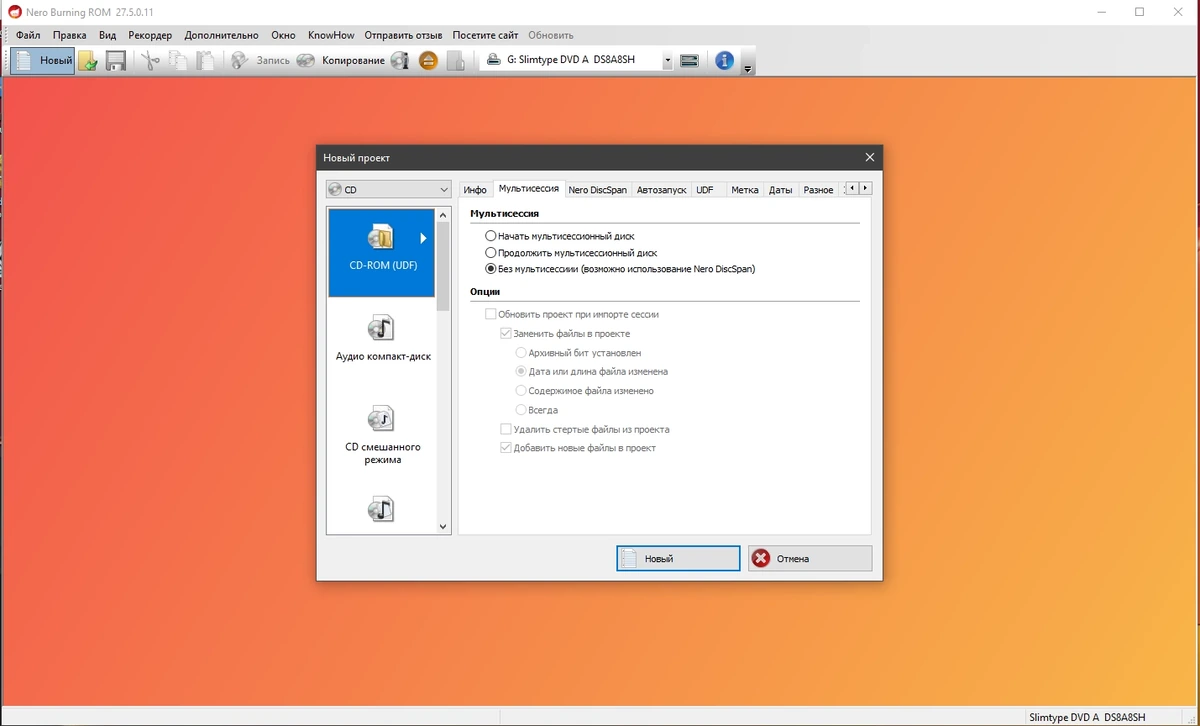Click the orange eject disc icon
Viewport: 1200px width, 726px height.
[428, 61]
